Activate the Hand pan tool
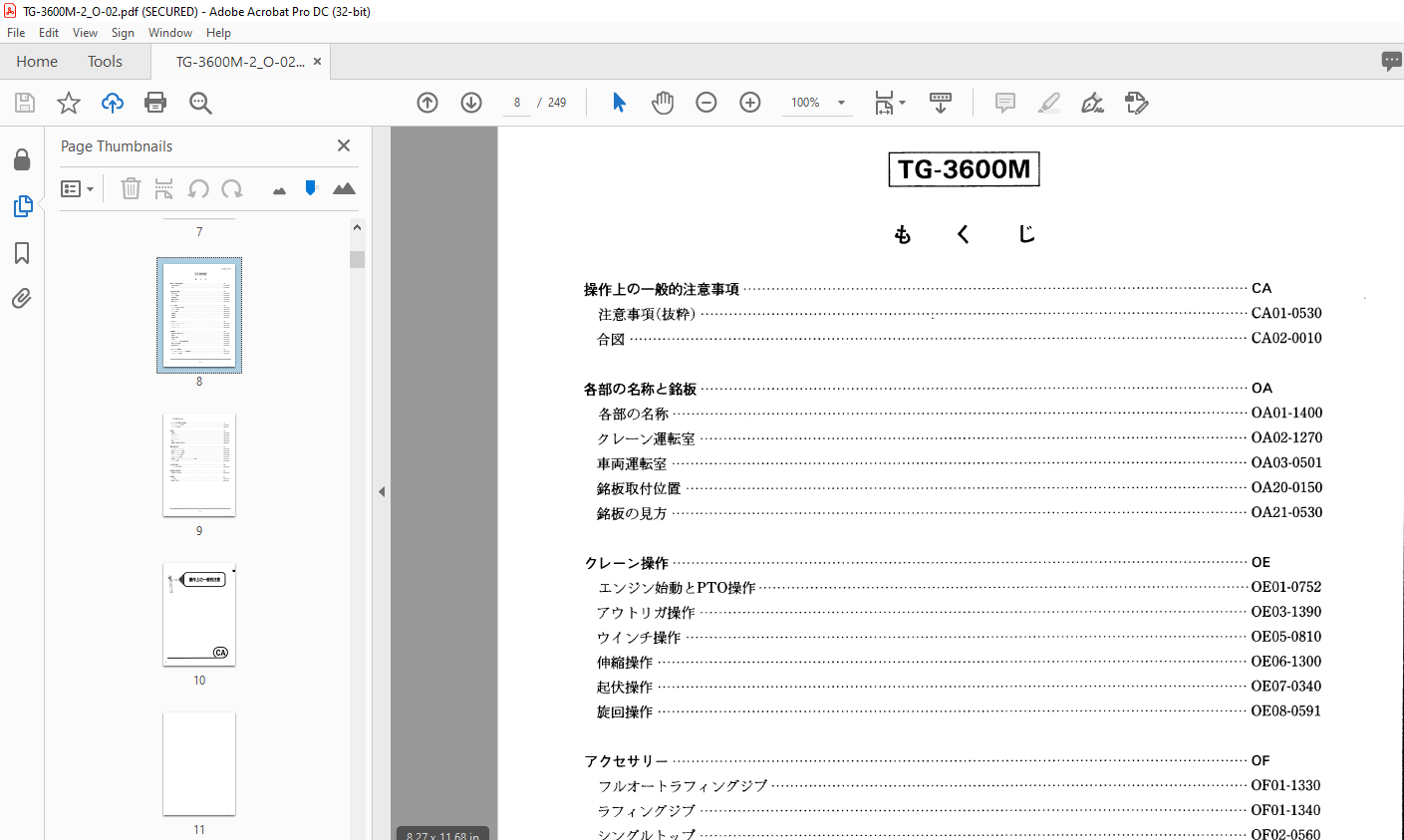1404x840 pixels. (663, 103)
